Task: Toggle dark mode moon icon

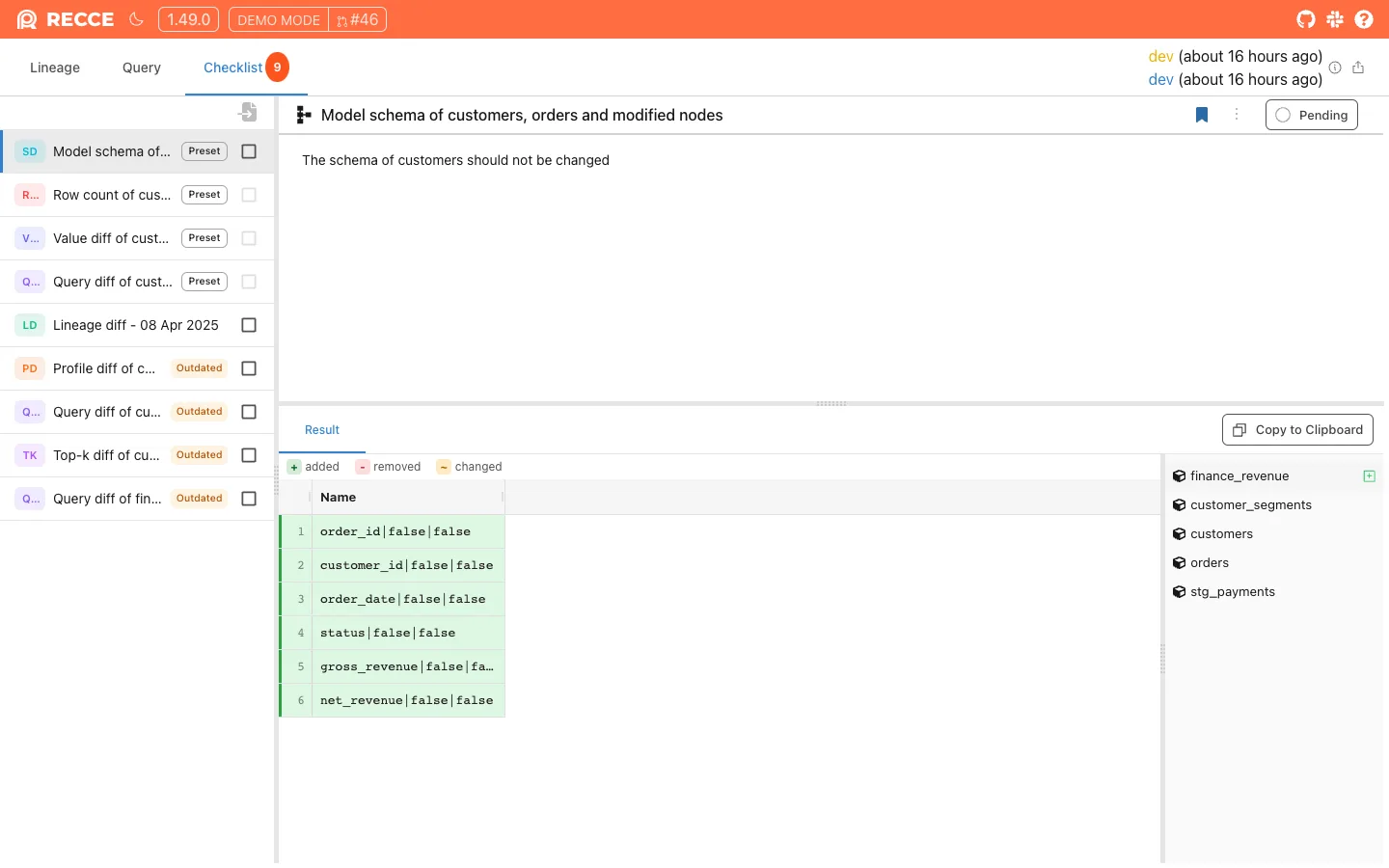Action: (x=136, y=19)
